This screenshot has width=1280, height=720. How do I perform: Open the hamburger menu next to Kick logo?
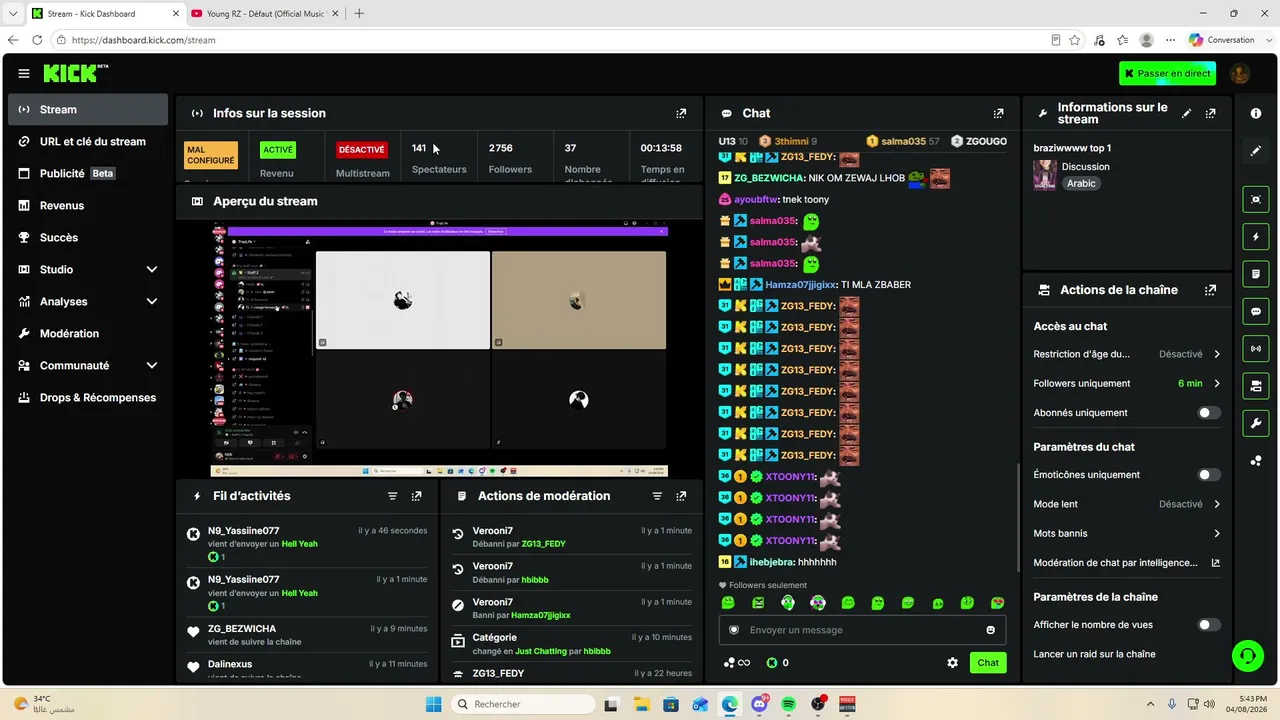coord(24,73)
